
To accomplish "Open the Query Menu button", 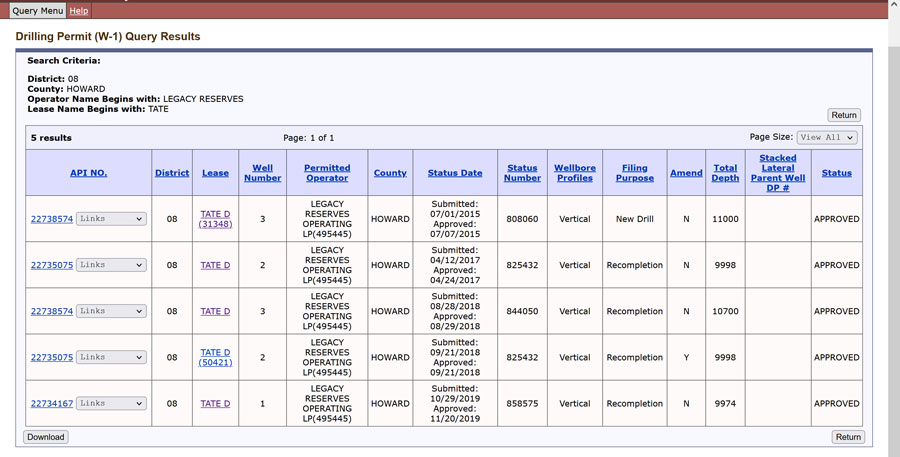I will click(x=37, y=10).
